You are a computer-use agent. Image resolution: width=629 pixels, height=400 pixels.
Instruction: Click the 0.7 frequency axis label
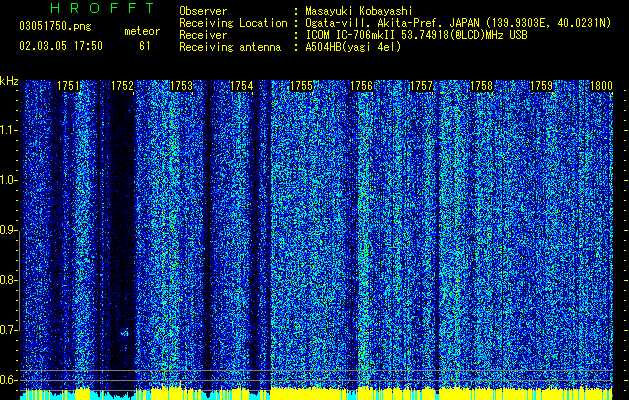(8, 330)
